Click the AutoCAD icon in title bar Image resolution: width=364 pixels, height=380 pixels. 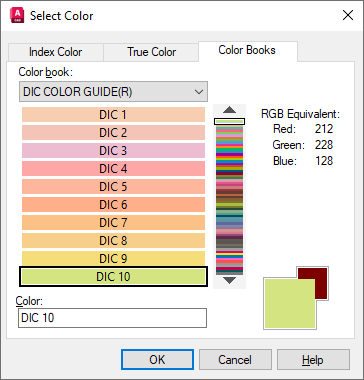click(x=17, y=16)
